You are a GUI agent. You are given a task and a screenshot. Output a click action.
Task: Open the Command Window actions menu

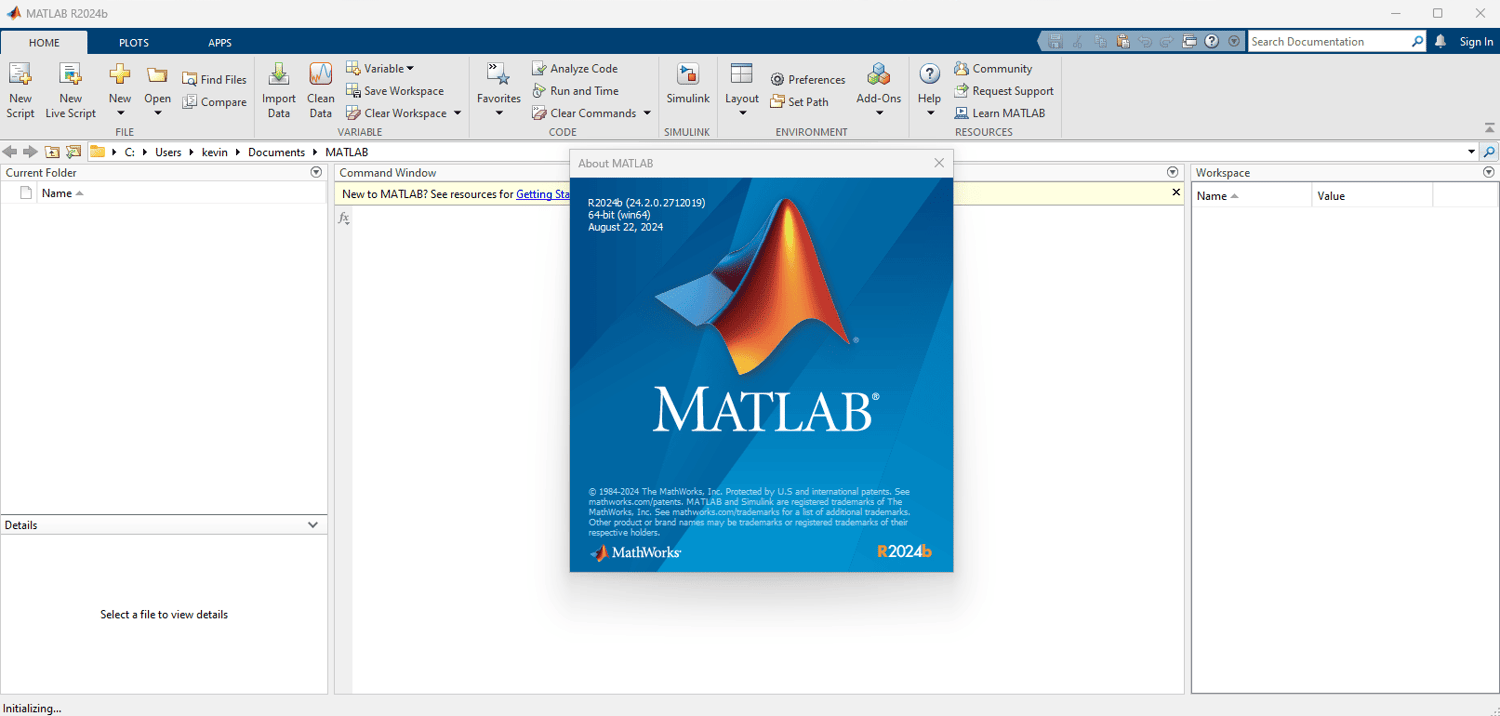pos(1173,172)
